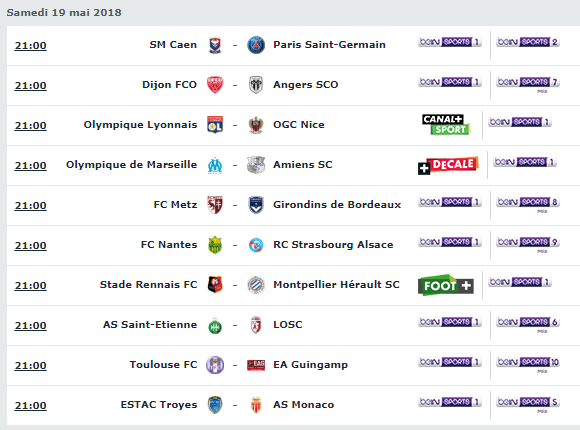This screenshot has width=580, height=430.
Task: Select the Canal+ Décalé channel logo
Action: tap(448, 165)
